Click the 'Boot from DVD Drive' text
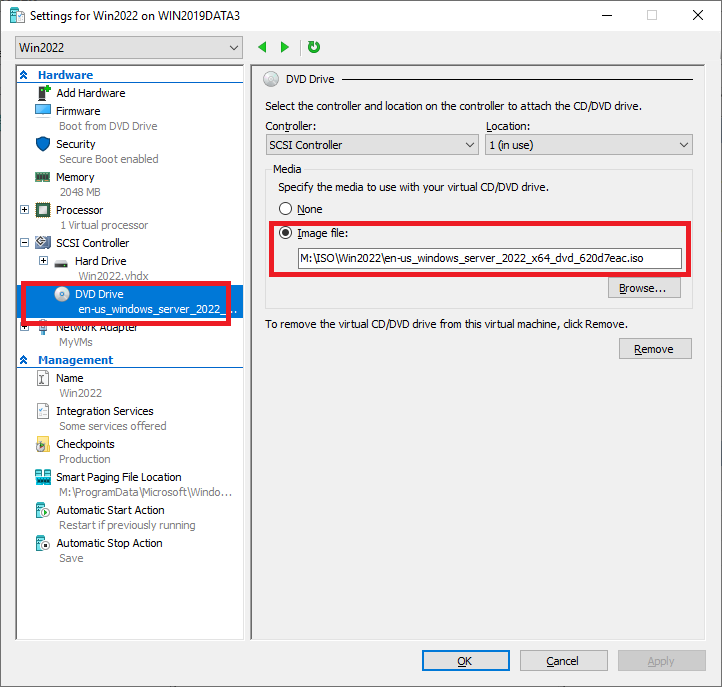This screenshot has height=687, width=722. [108, 126]
